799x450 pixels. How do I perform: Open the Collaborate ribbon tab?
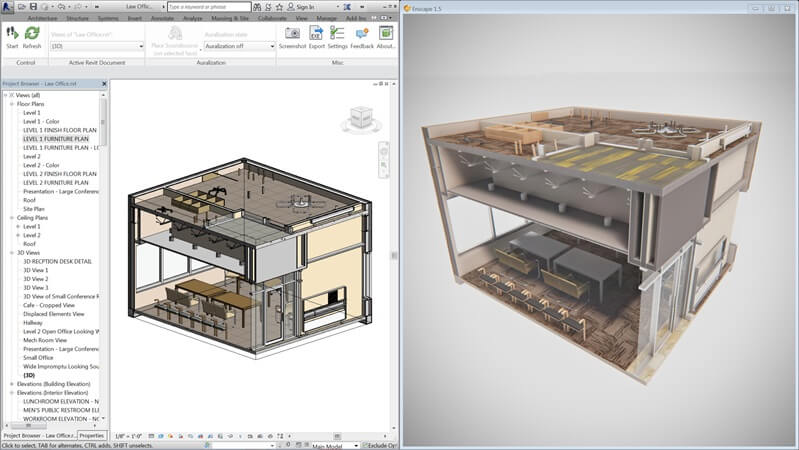coord(272,18)
